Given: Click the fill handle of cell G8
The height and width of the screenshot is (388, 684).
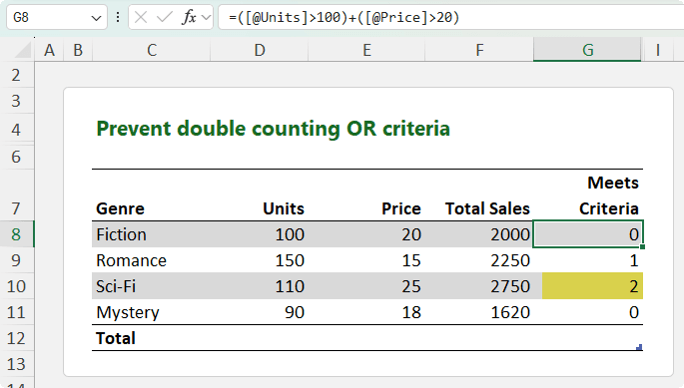Looking at the screenshot, I should point(642,247).
